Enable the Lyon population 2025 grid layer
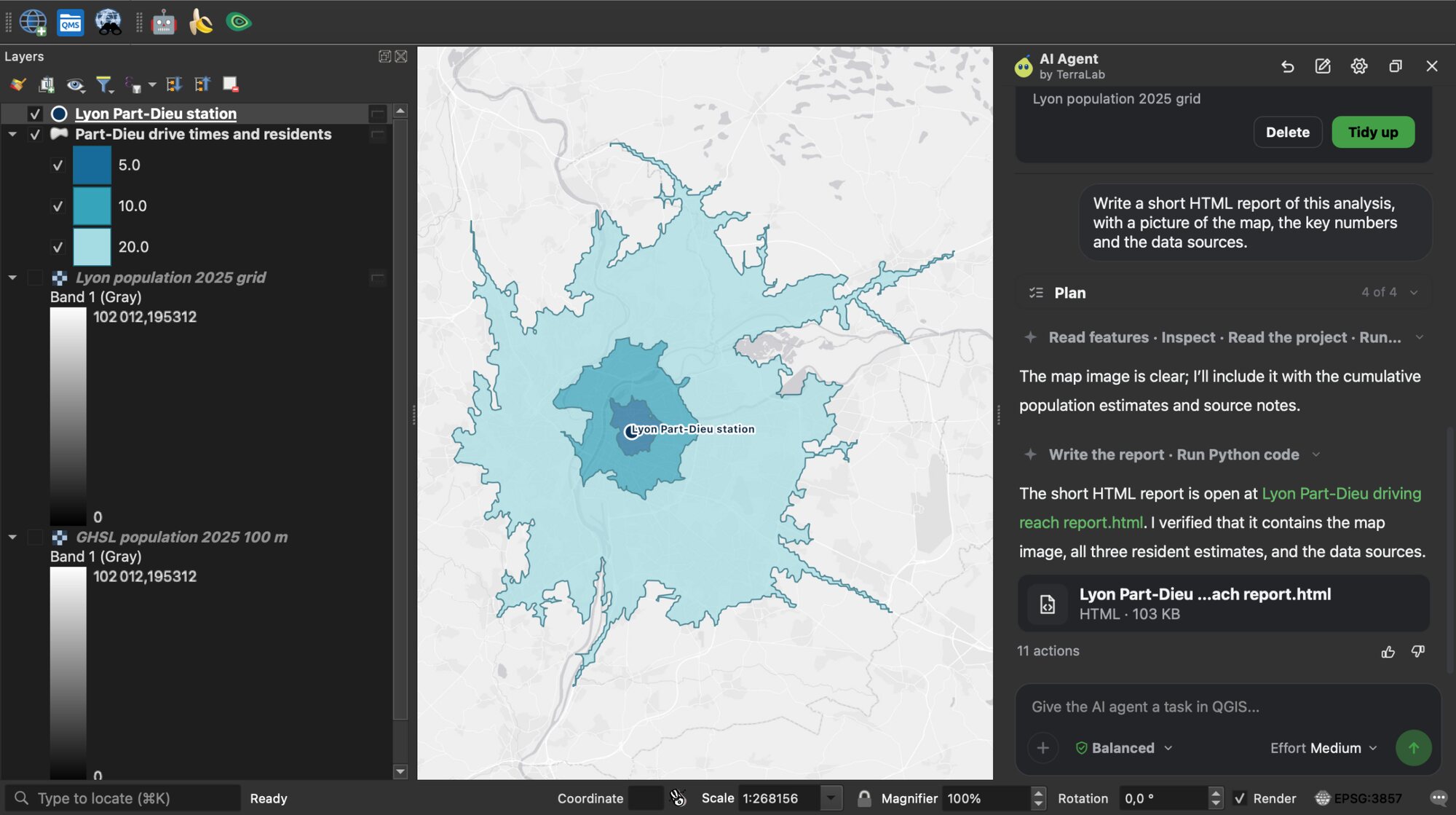The height and width of the screenshot is (815, 1456). coord(34,277)
